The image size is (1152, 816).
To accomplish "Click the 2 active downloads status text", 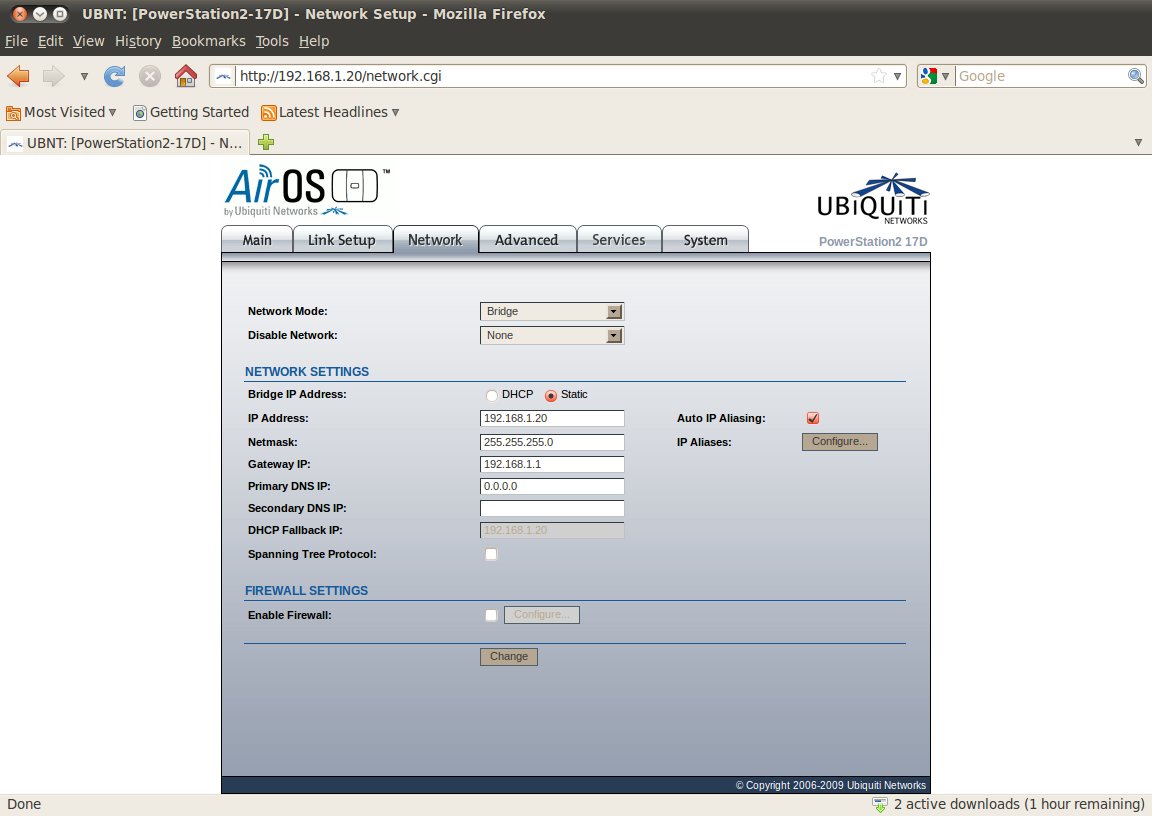I will pyautogui.click(x=1018, y=804).
